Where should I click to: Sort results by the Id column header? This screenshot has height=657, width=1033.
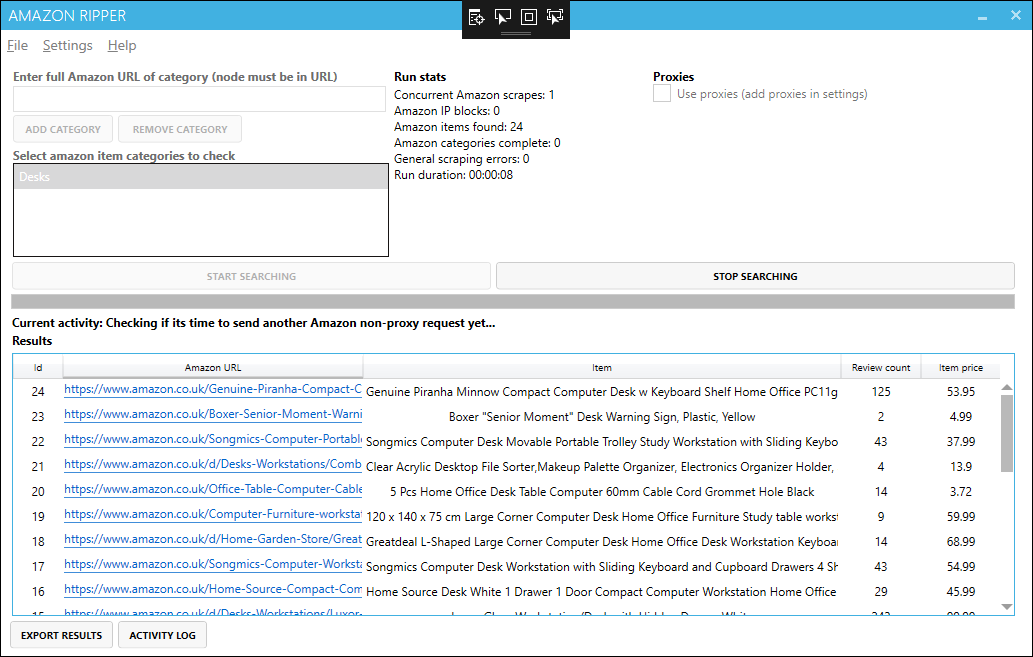38,368
